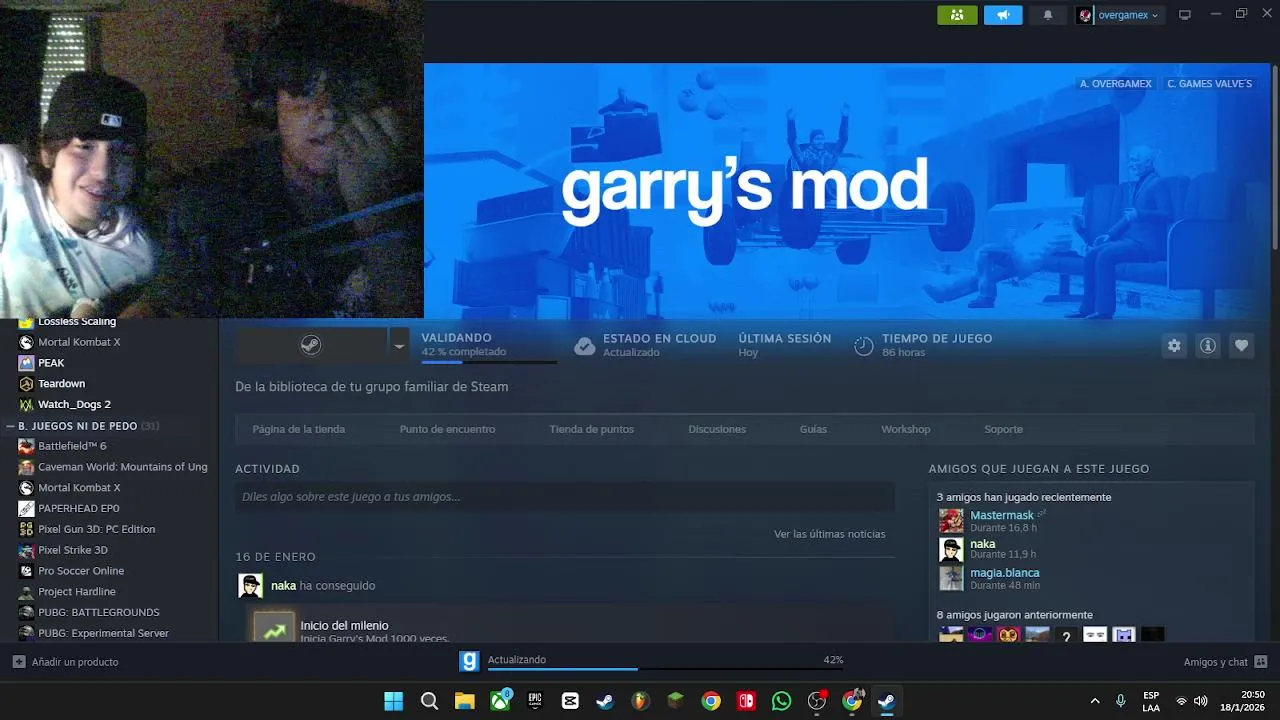The image size is (1280, 720).
Task: Select Project Hardline in library list
Action: click(77, 592)
